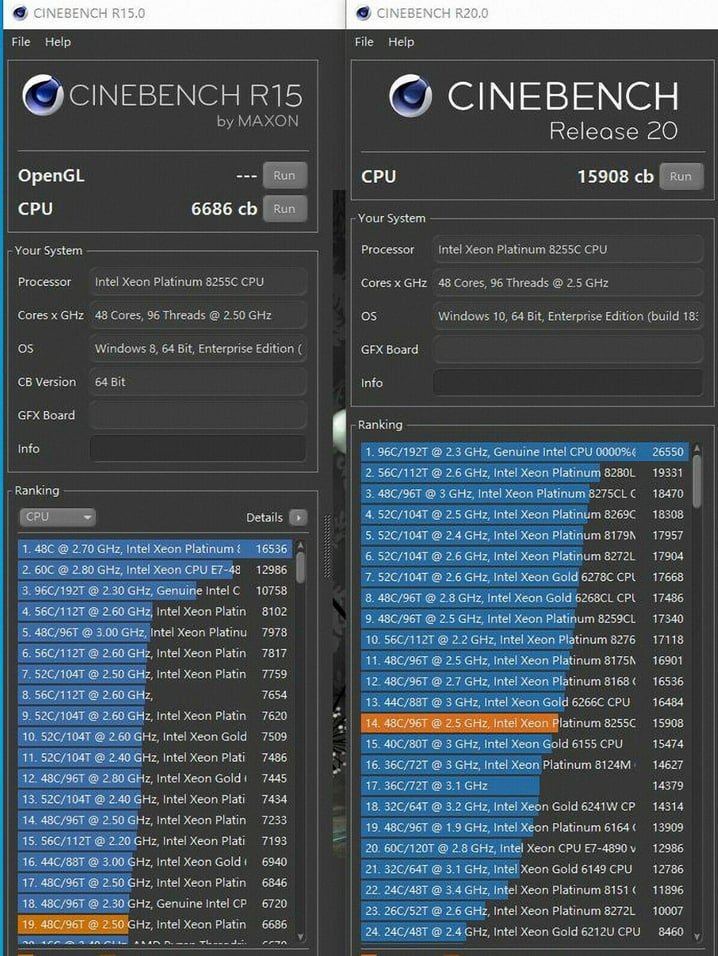Click the Cinebench Release 20 logo sphere

pyautogui.click(x=410, y=96)
